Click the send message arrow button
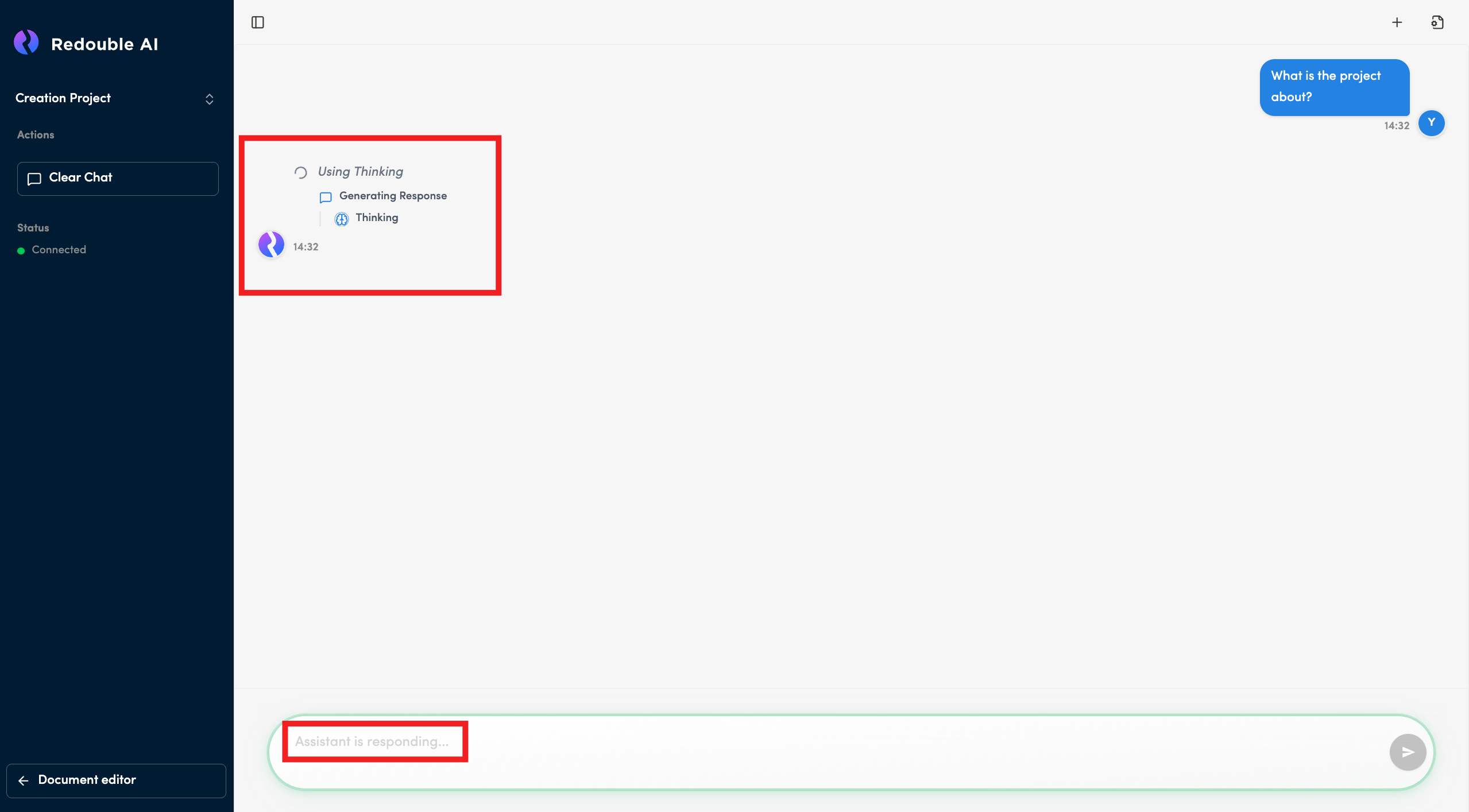This screenshot has height=812, width=1469. [1407, 752]
